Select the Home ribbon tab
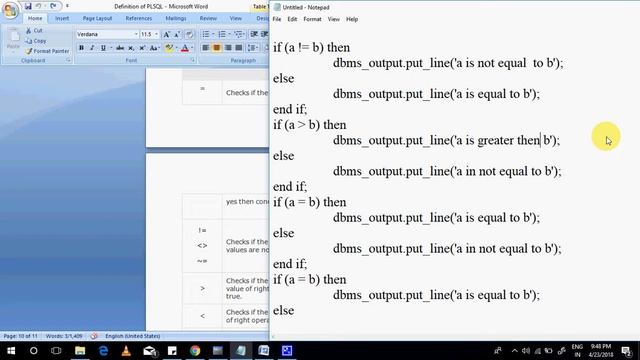The height and width of the screenshot is (360, 640). click(x=35, y=18)
